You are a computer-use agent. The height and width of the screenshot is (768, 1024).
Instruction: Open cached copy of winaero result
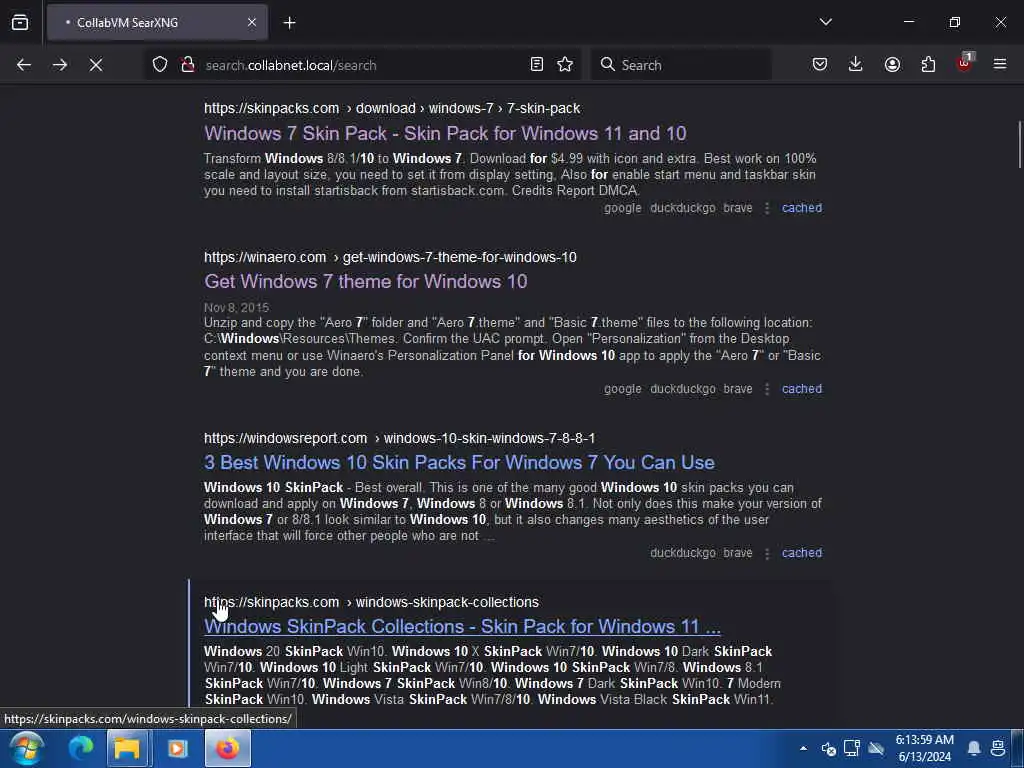pos(802,389)
